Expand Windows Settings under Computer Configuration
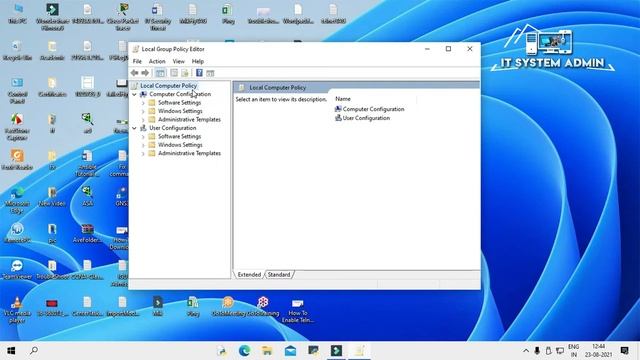Image resolution: width=640 pixels, height=360 pixels. (143, 111)
